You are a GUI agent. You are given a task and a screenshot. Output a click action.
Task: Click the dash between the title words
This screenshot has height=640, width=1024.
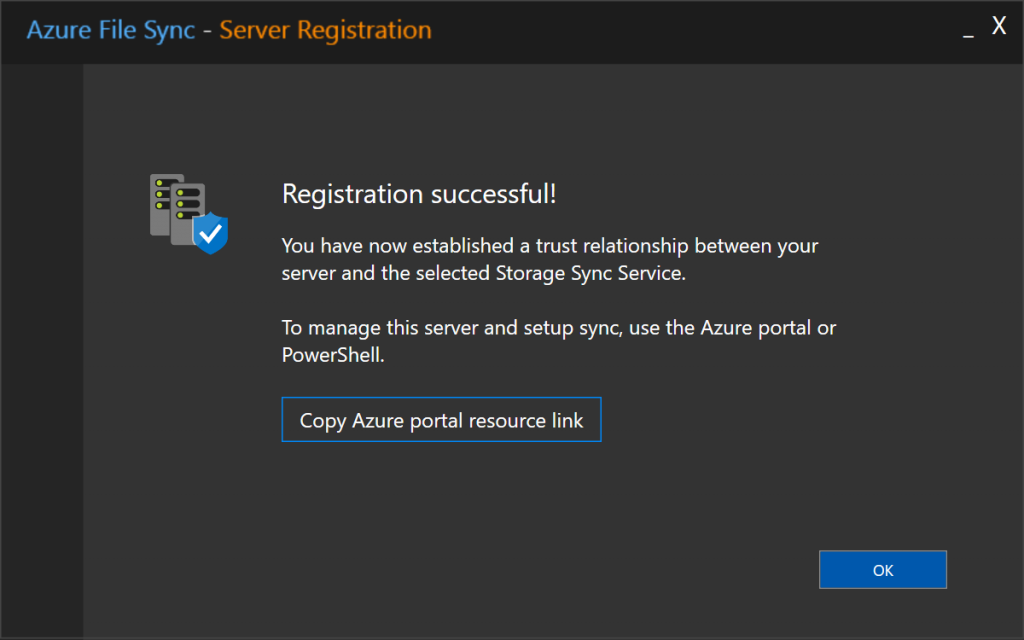[207, 31]
